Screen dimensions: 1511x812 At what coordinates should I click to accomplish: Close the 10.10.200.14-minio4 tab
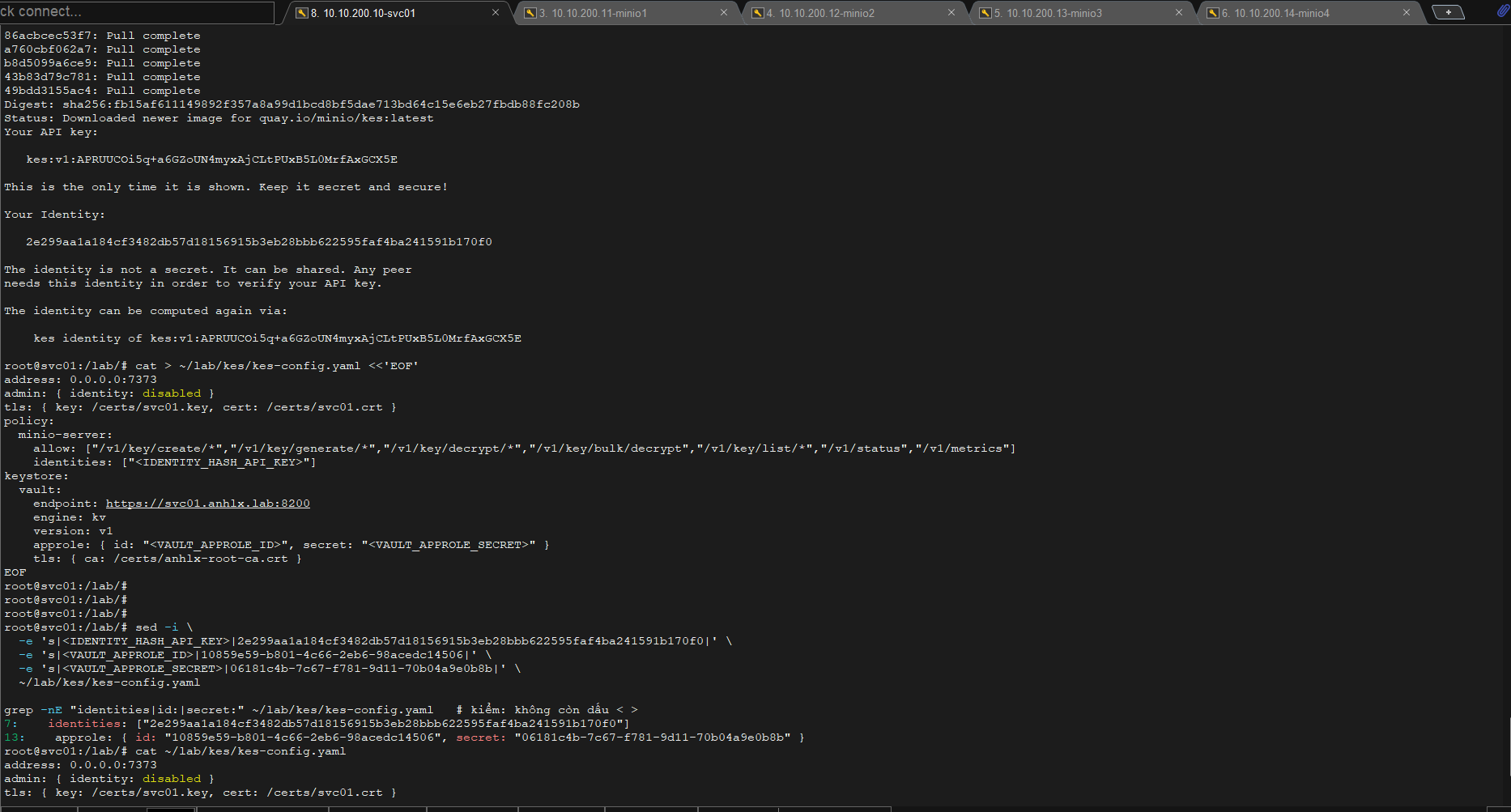(x=1407, y=12)
